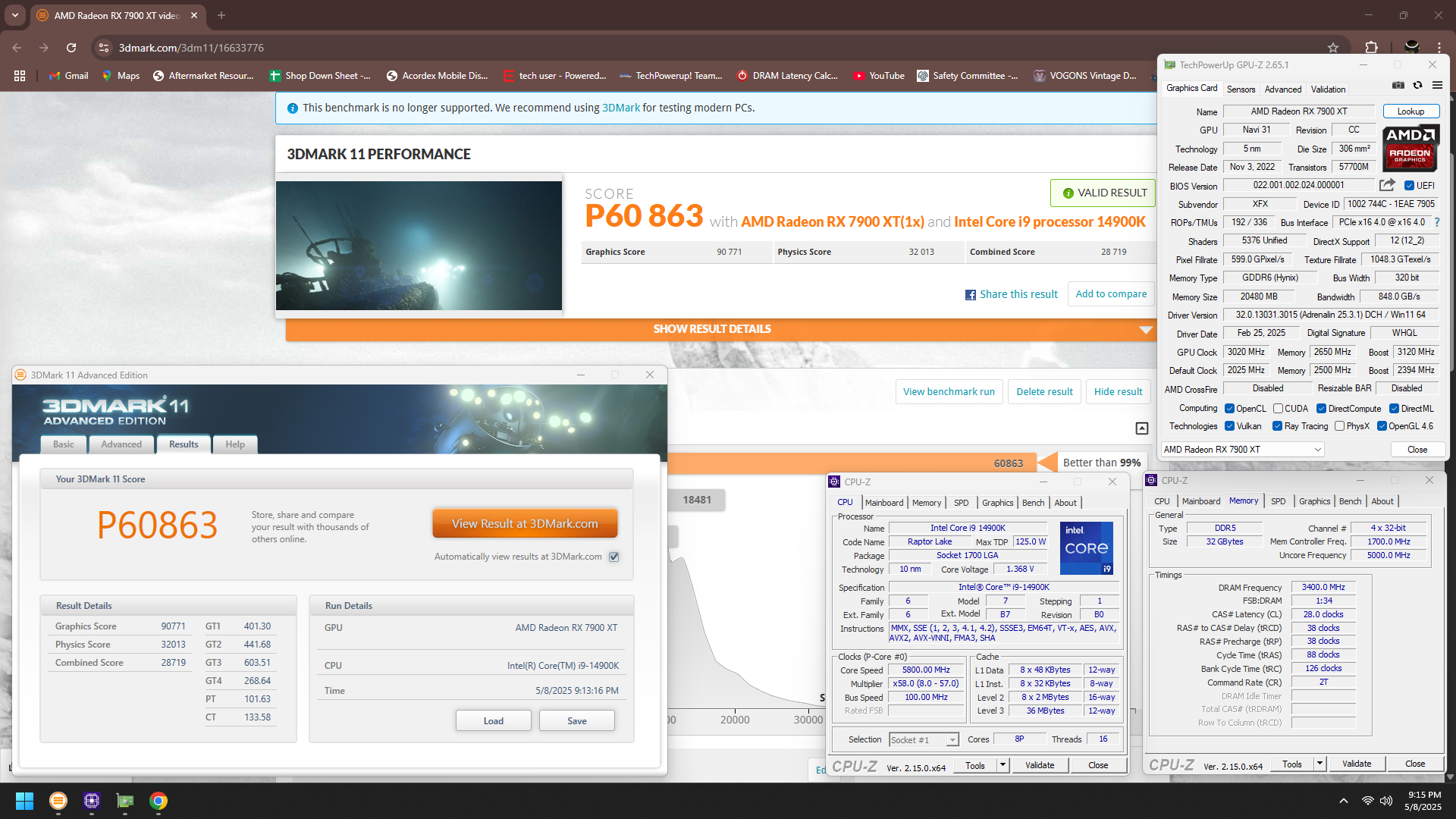Open Basic tab in 3DMark 11 app
The image size is (1456, 819).
point(64,444)
